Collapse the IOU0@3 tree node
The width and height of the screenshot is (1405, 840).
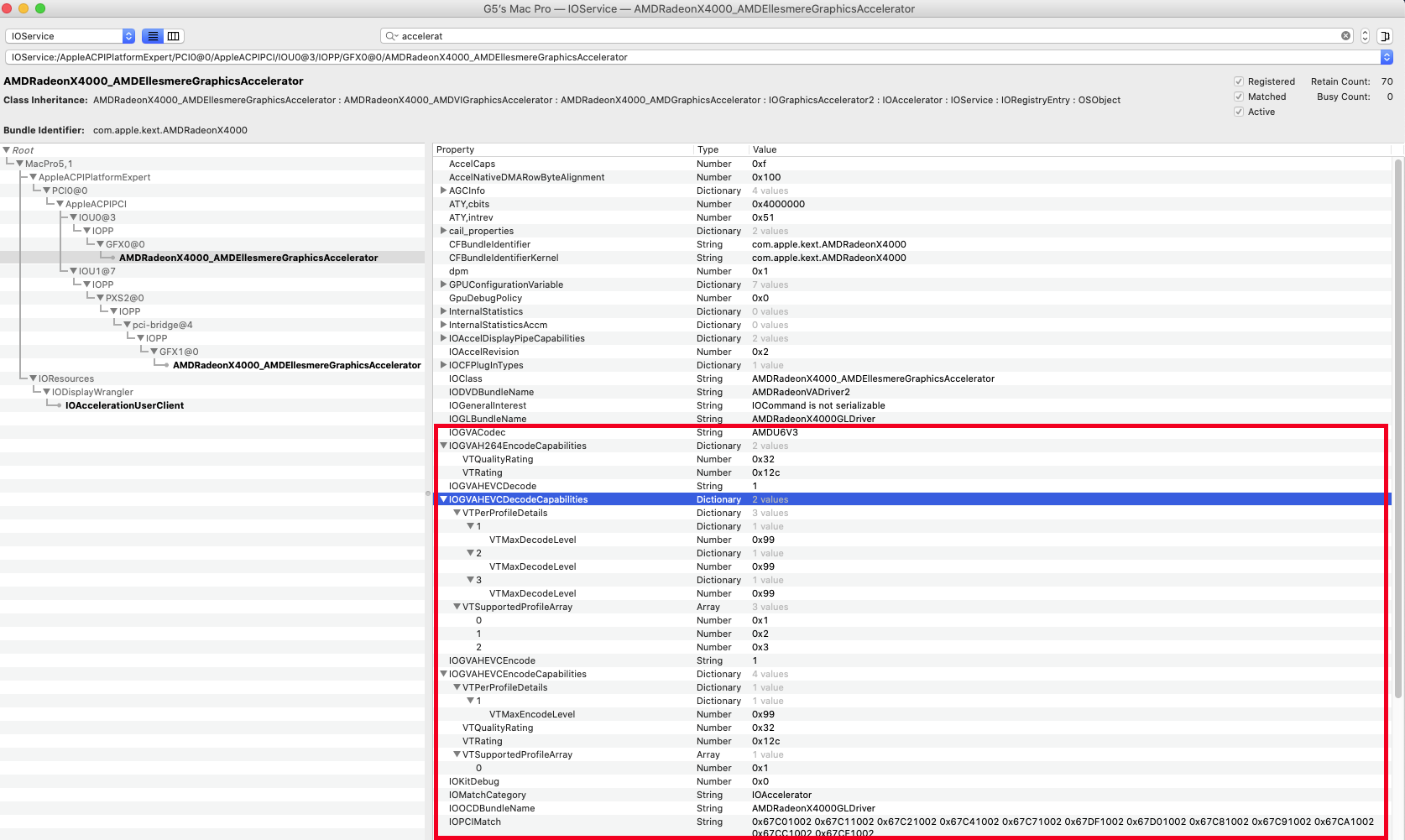(74, 217)
